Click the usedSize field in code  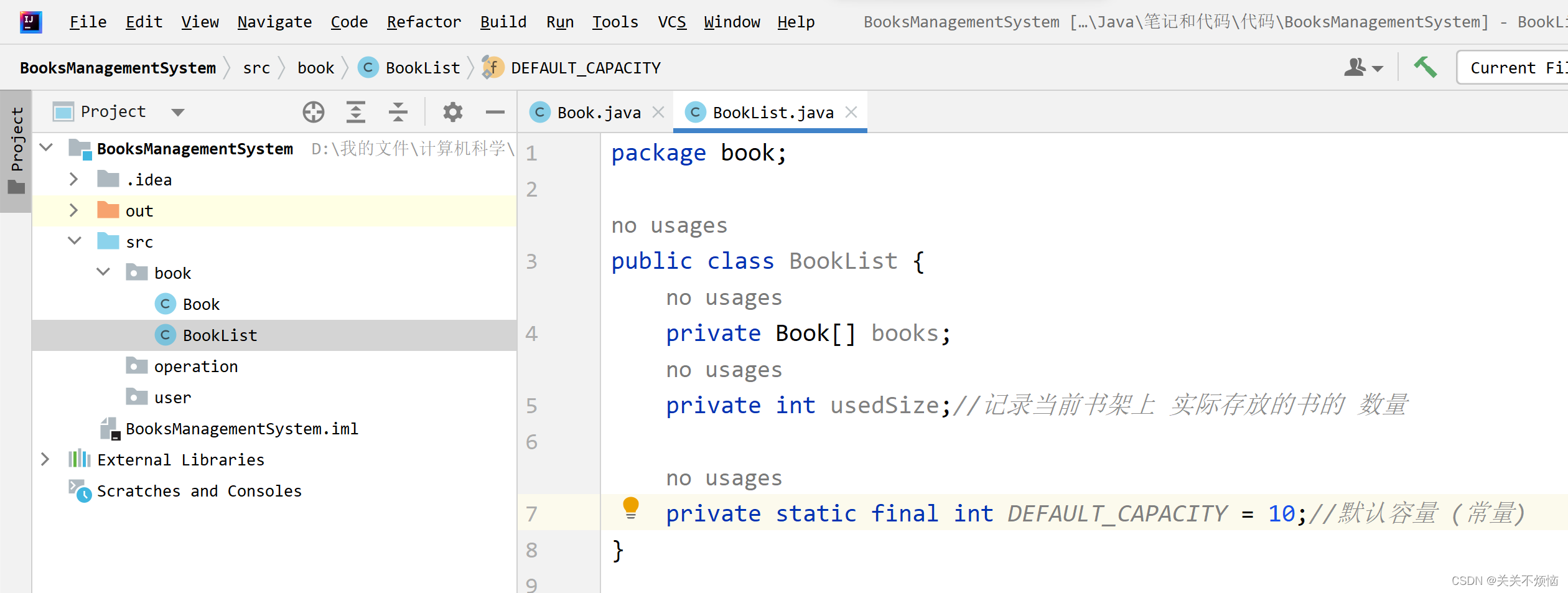(x=884, y=405)
